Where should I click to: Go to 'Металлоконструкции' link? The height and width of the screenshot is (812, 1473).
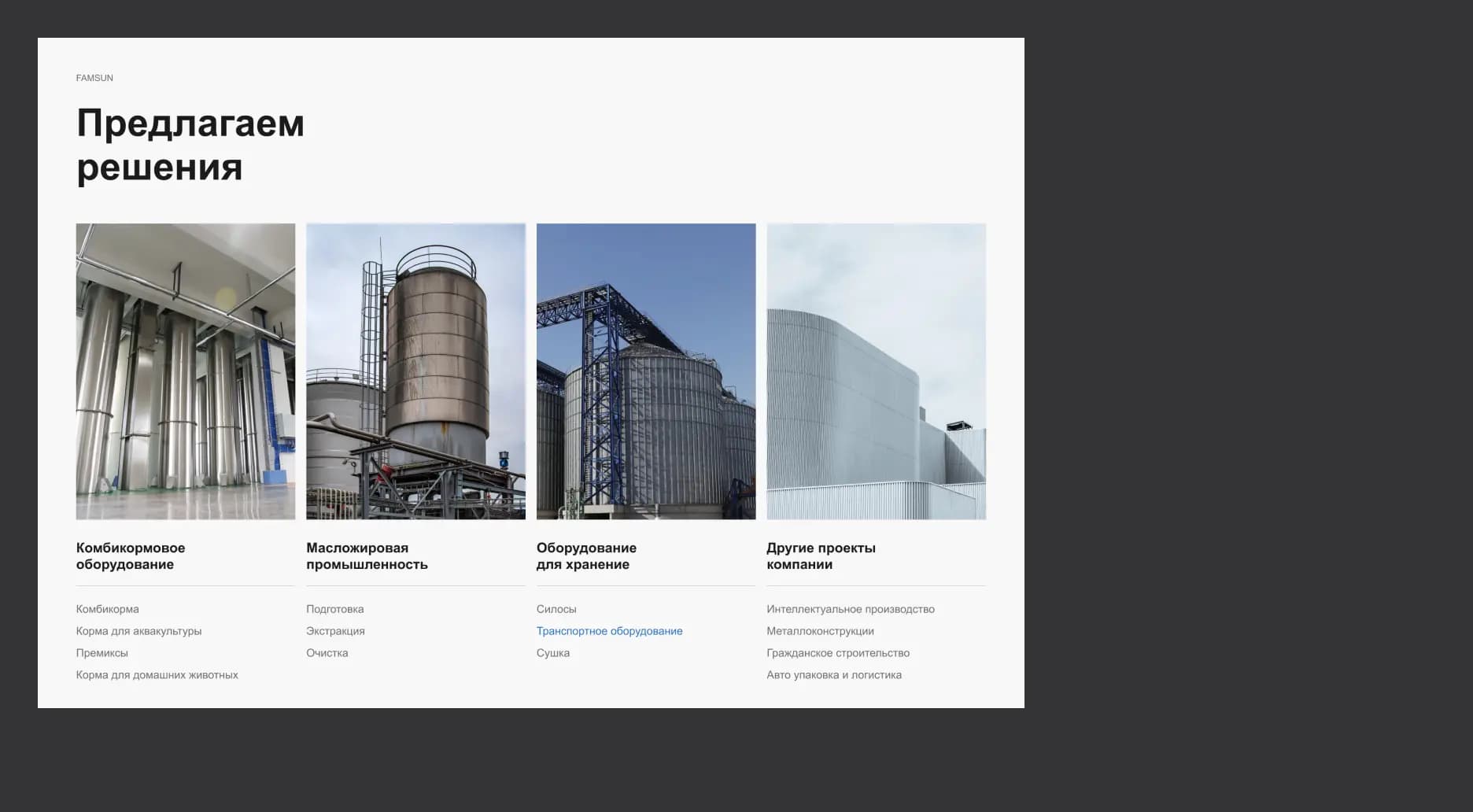[x=821, y=631]
